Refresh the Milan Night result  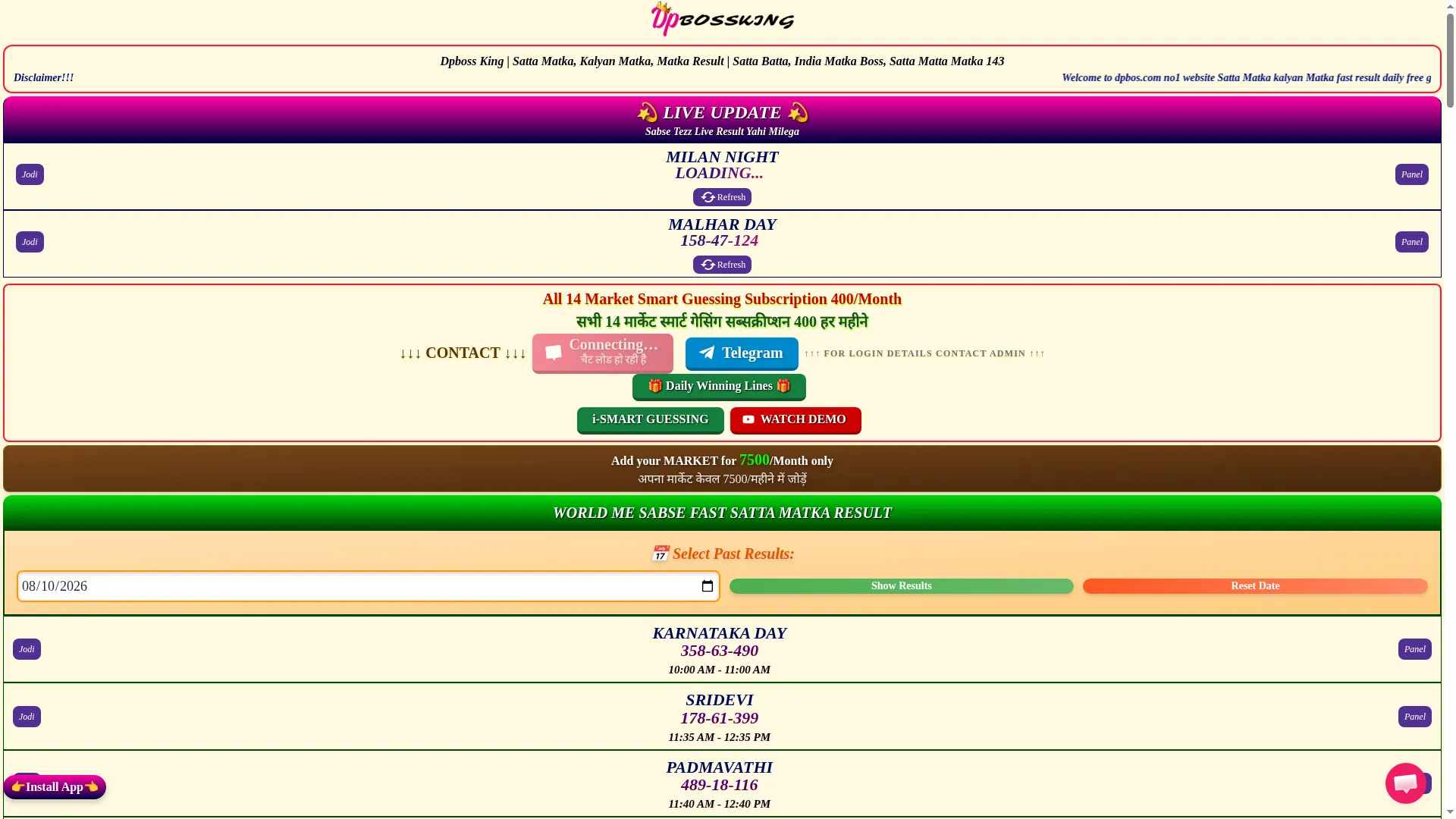[x=722, y=197]
